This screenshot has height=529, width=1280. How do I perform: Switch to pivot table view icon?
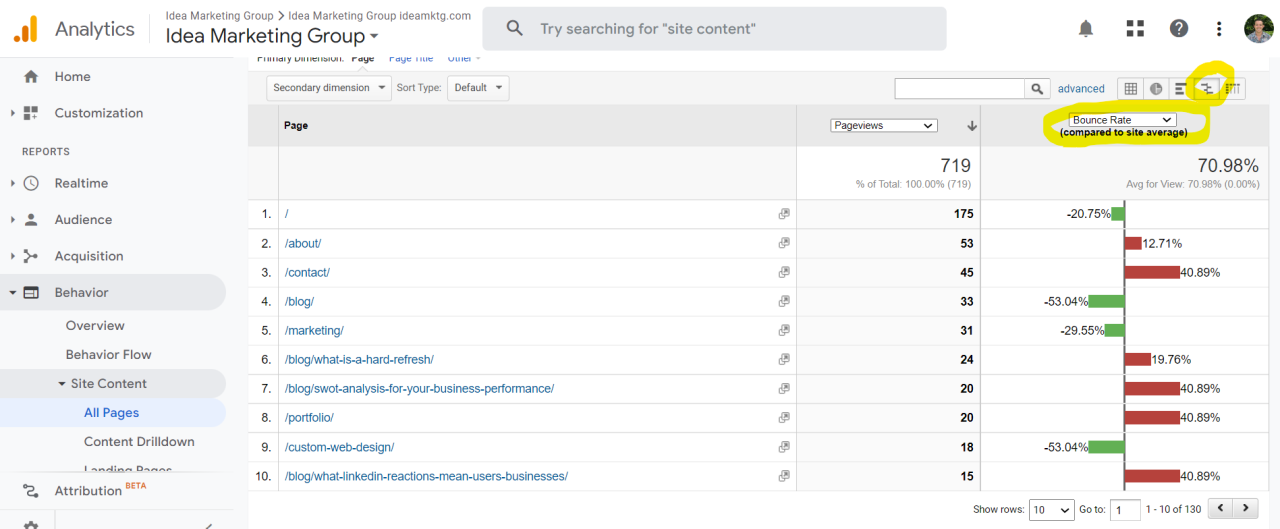[x=1233, y=88]
